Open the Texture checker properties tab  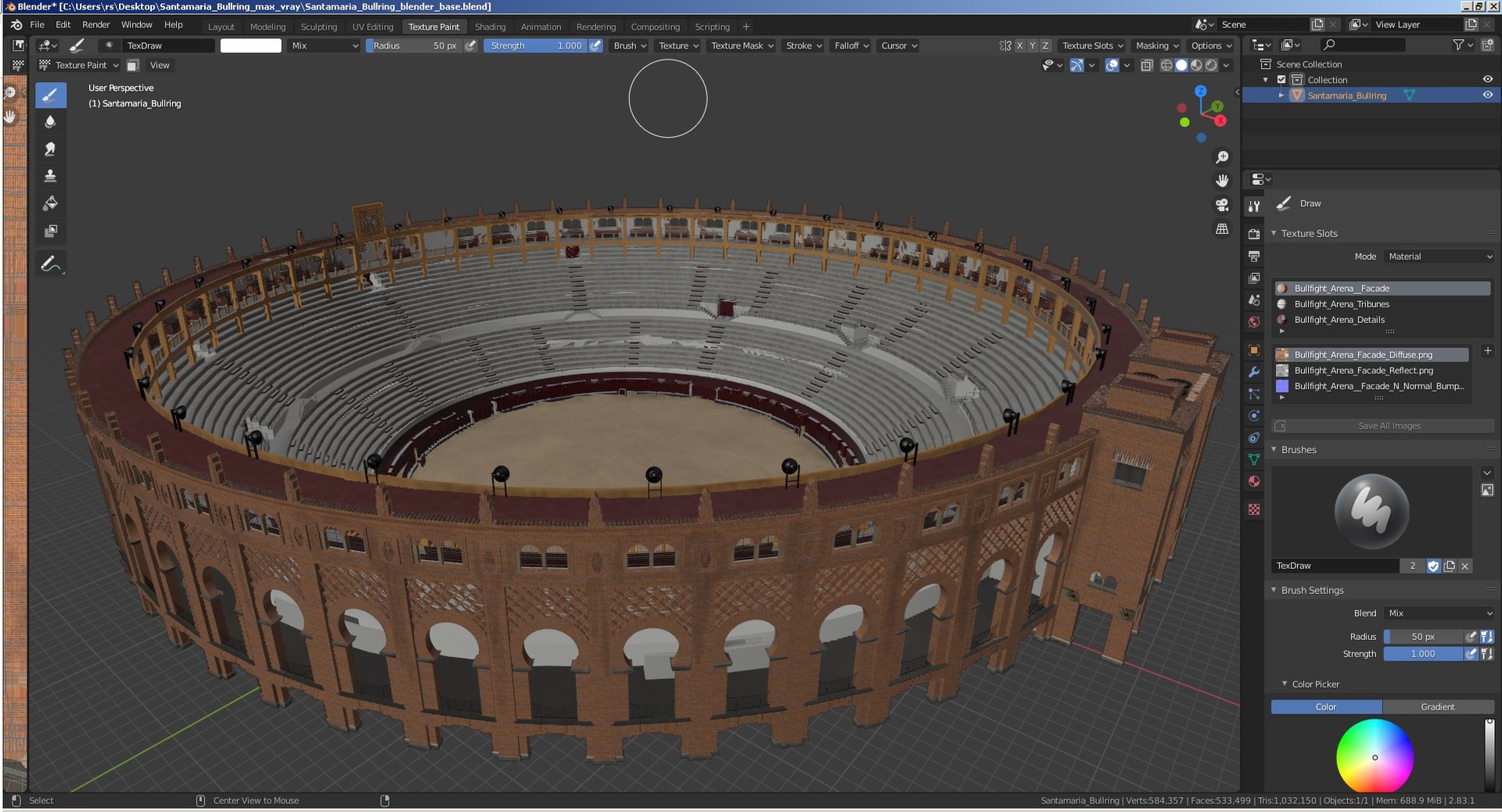coord(1254,509)
